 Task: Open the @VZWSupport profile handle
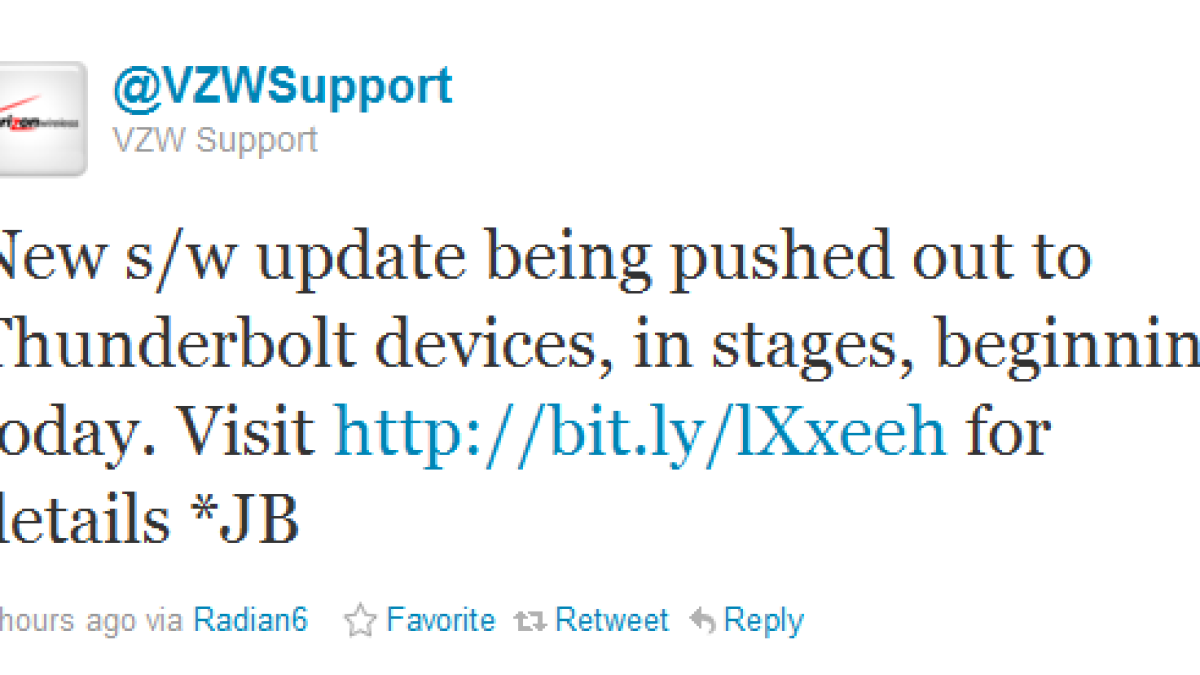pyautogui.click(x=282, y=88)
